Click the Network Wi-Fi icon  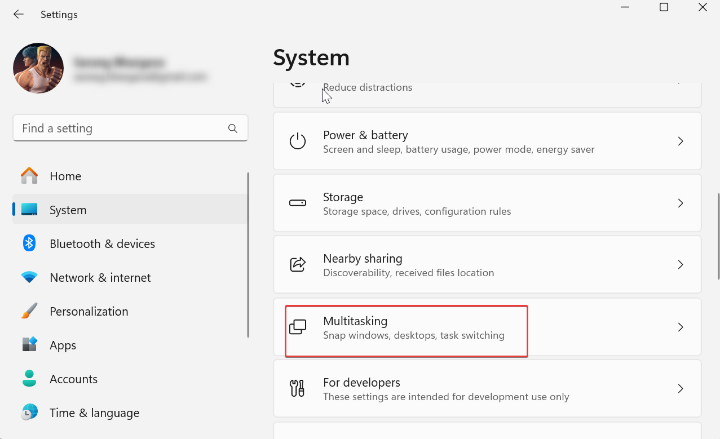[x=30, y=278]
